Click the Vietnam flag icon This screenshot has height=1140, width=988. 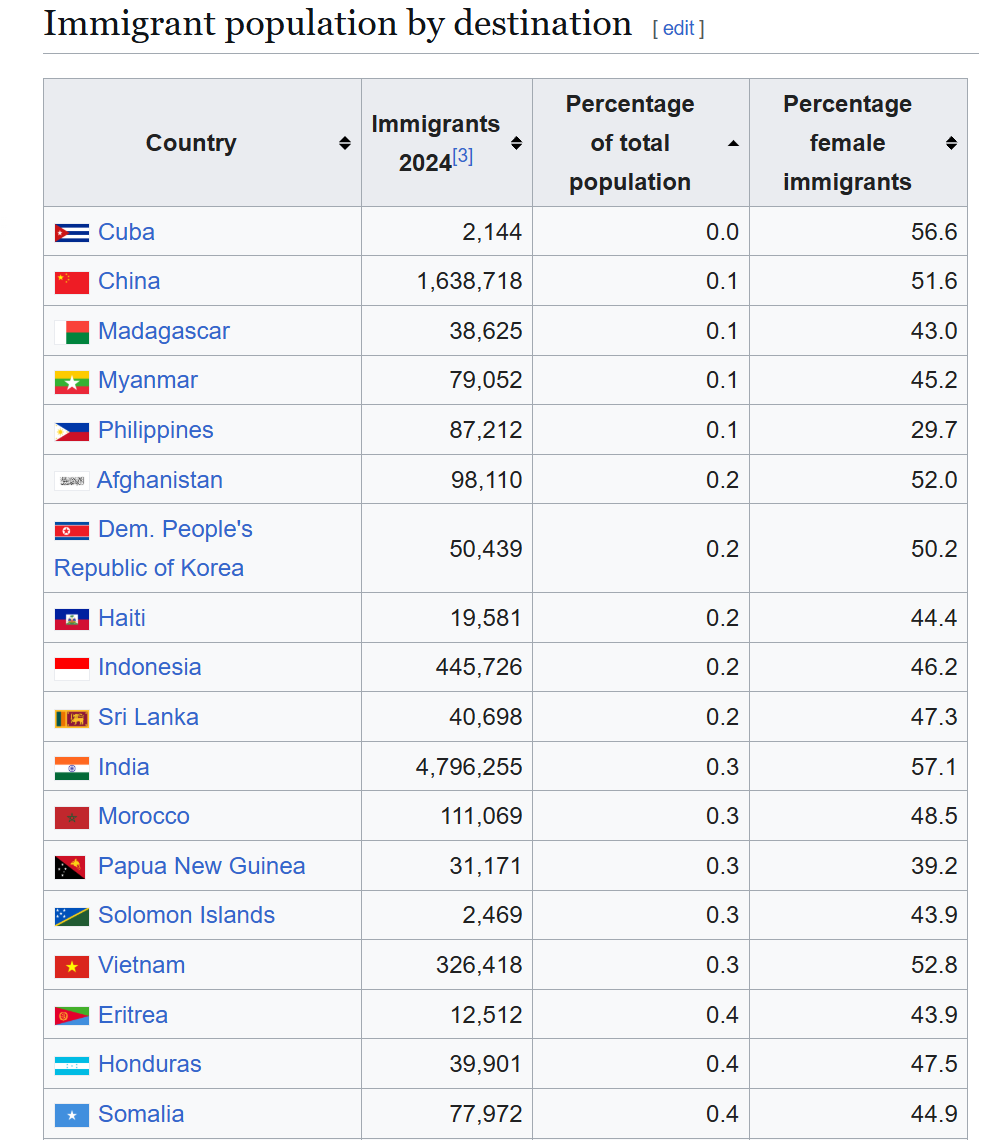point(72,966)
